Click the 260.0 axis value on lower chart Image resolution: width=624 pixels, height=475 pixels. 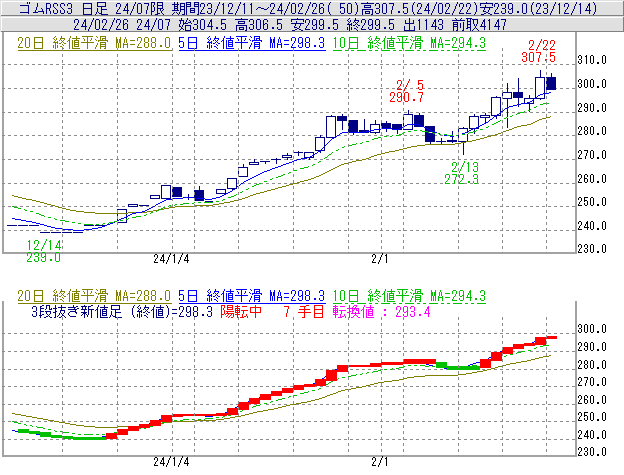click(x=592, y=399)
